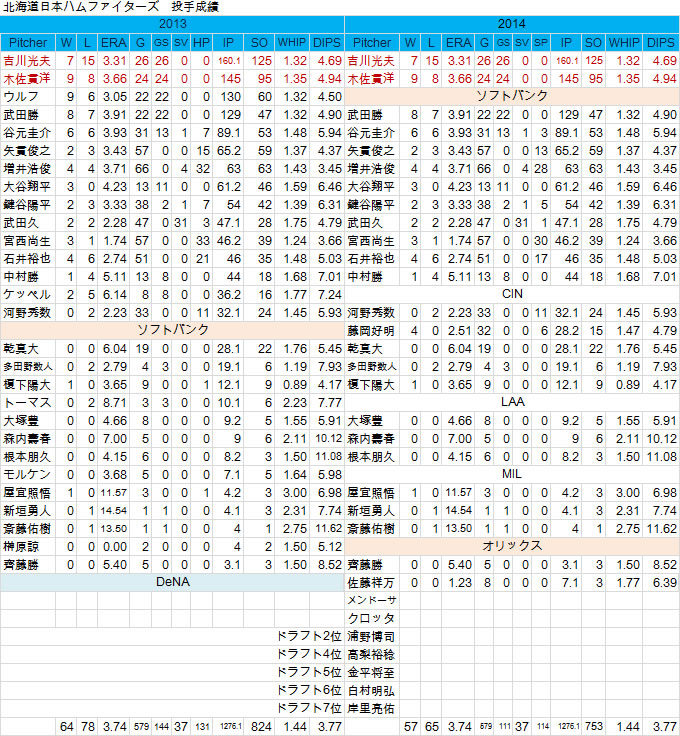Select the ドラフト7位 label
The image size is (680, 736).
pos(309,708)
